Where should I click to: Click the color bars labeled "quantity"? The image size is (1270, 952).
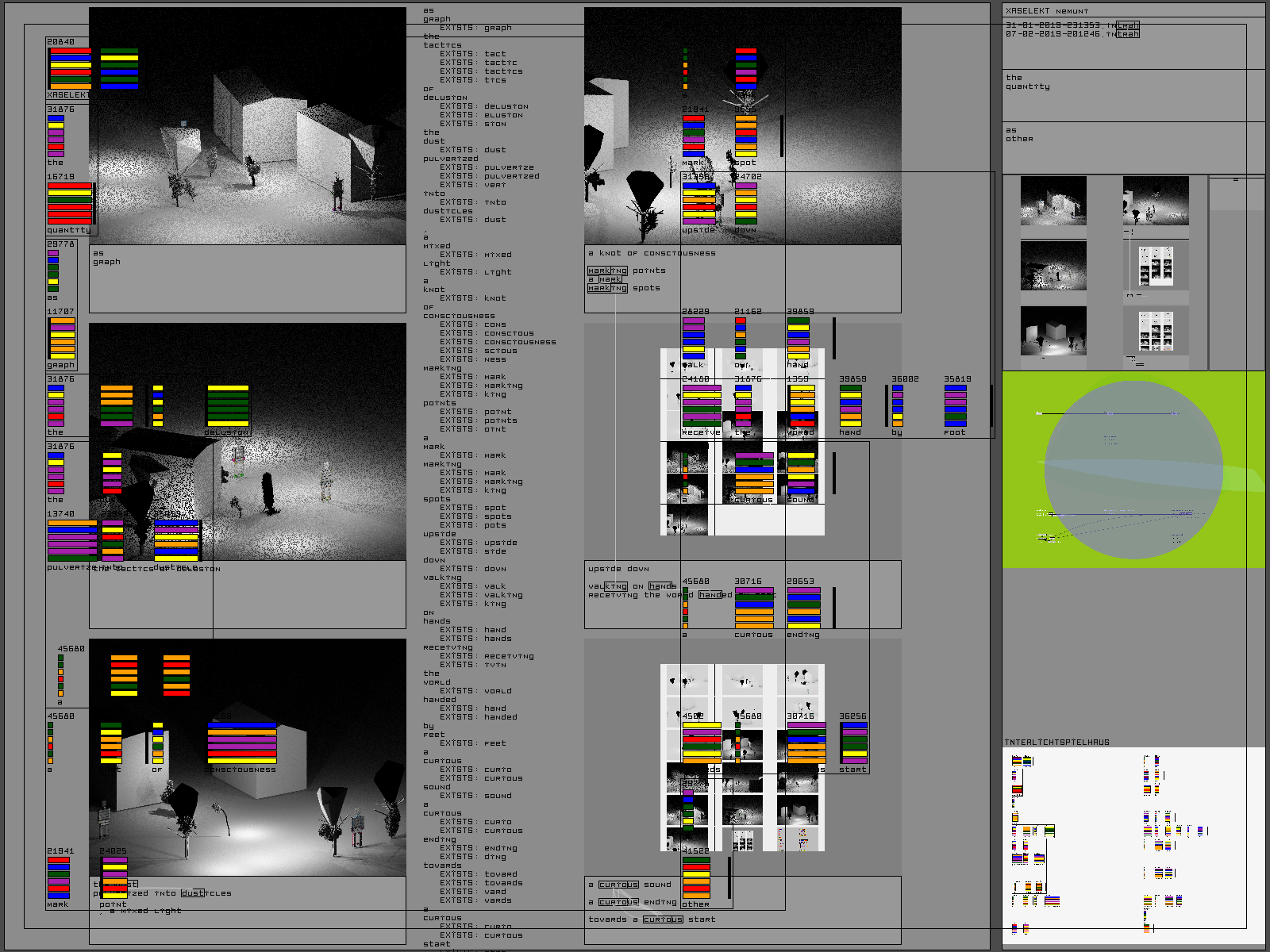coord(70,204)
